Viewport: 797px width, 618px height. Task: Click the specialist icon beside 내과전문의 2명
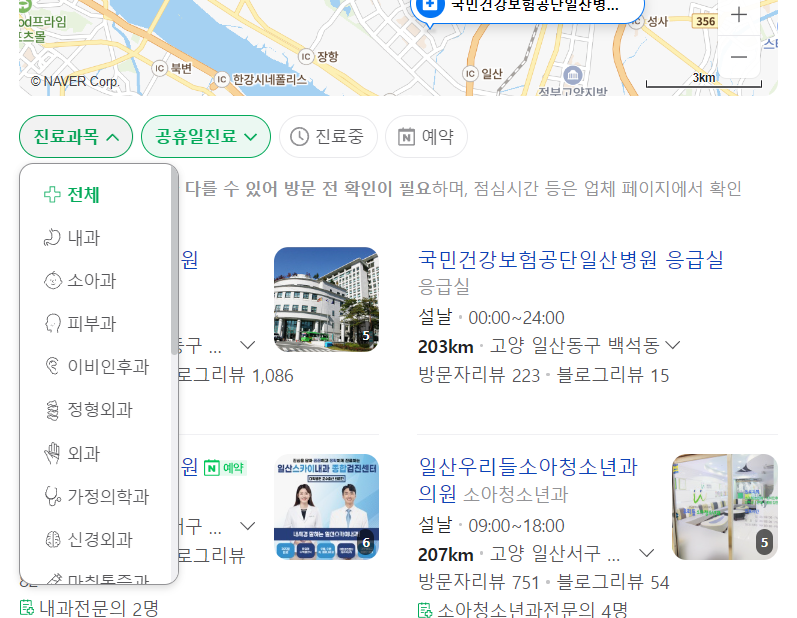(x=27, y=608)
